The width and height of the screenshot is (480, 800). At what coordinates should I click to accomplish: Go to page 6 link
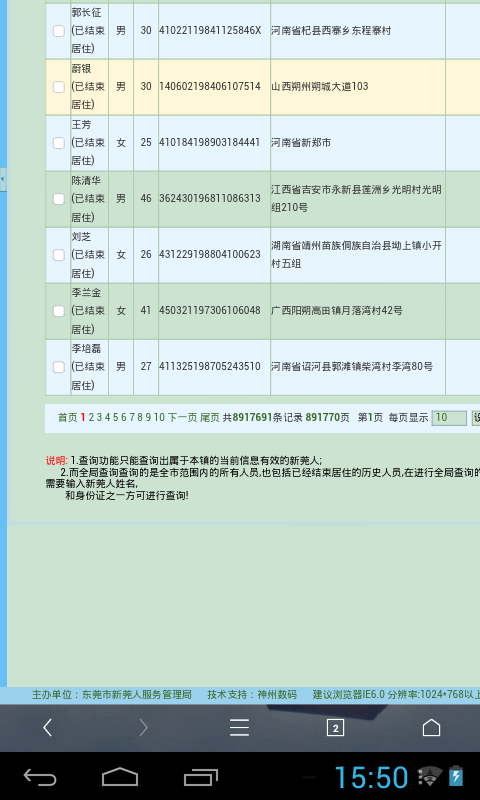coord(124,418)
